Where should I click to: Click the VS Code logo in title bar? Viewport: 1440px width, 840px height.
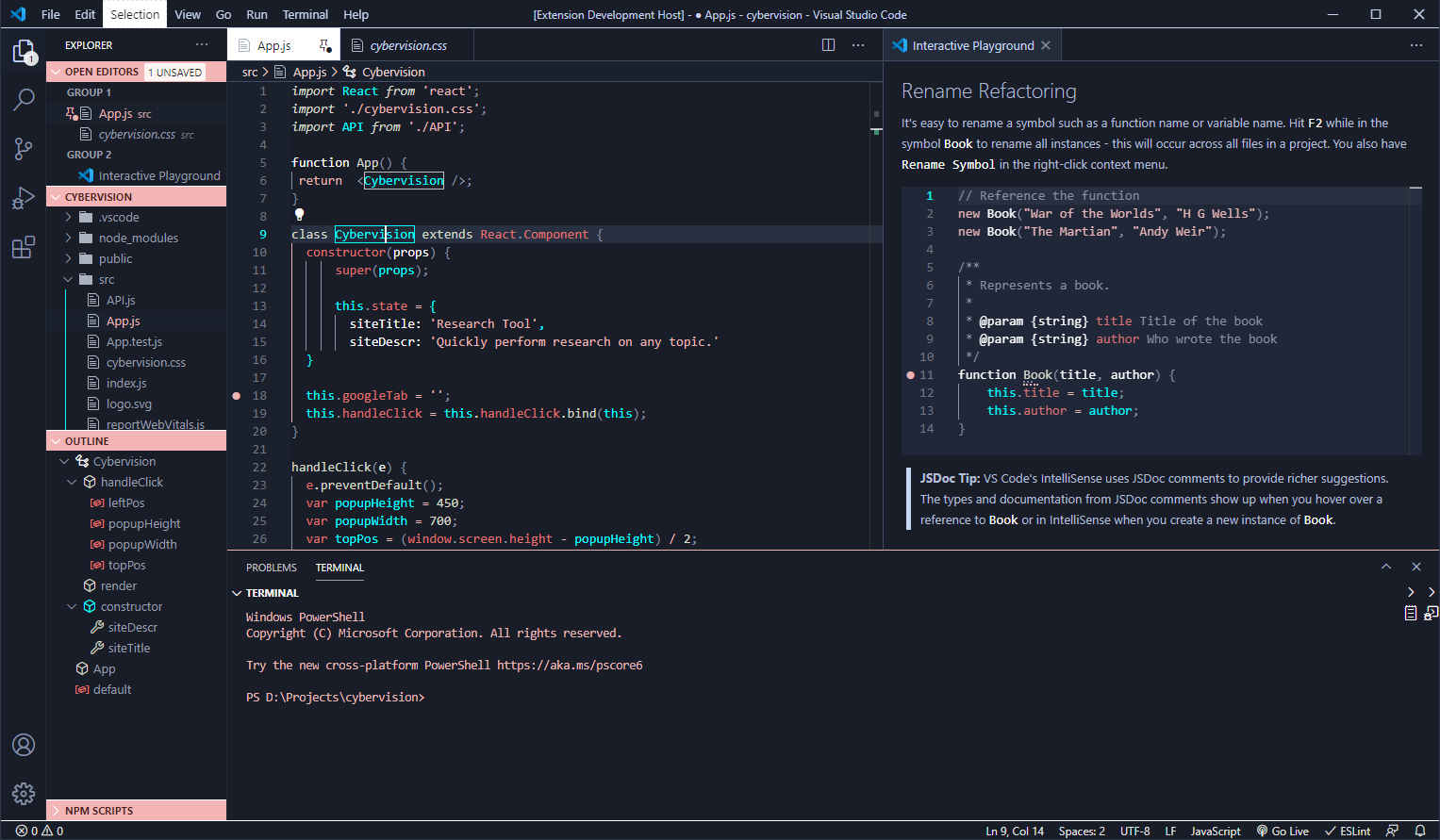click(x=18, y=14)
